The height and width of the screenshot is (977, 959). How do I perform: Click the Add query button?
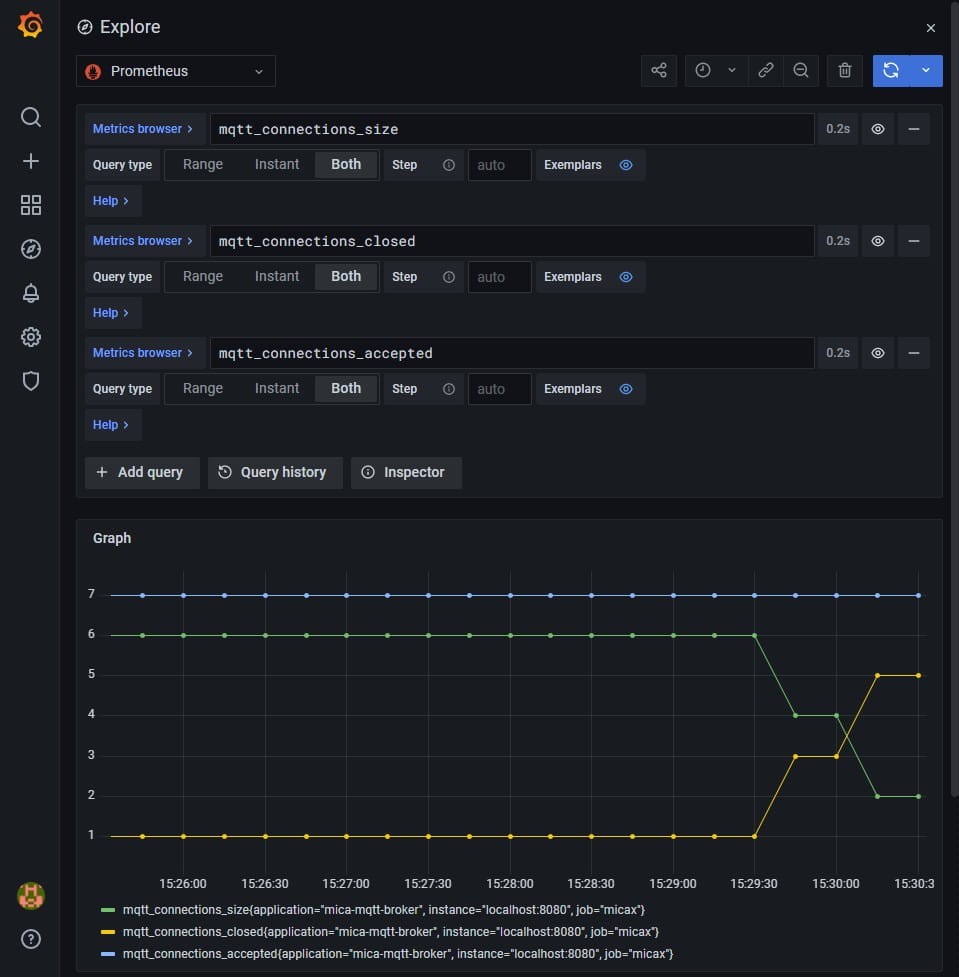(141, 472)
